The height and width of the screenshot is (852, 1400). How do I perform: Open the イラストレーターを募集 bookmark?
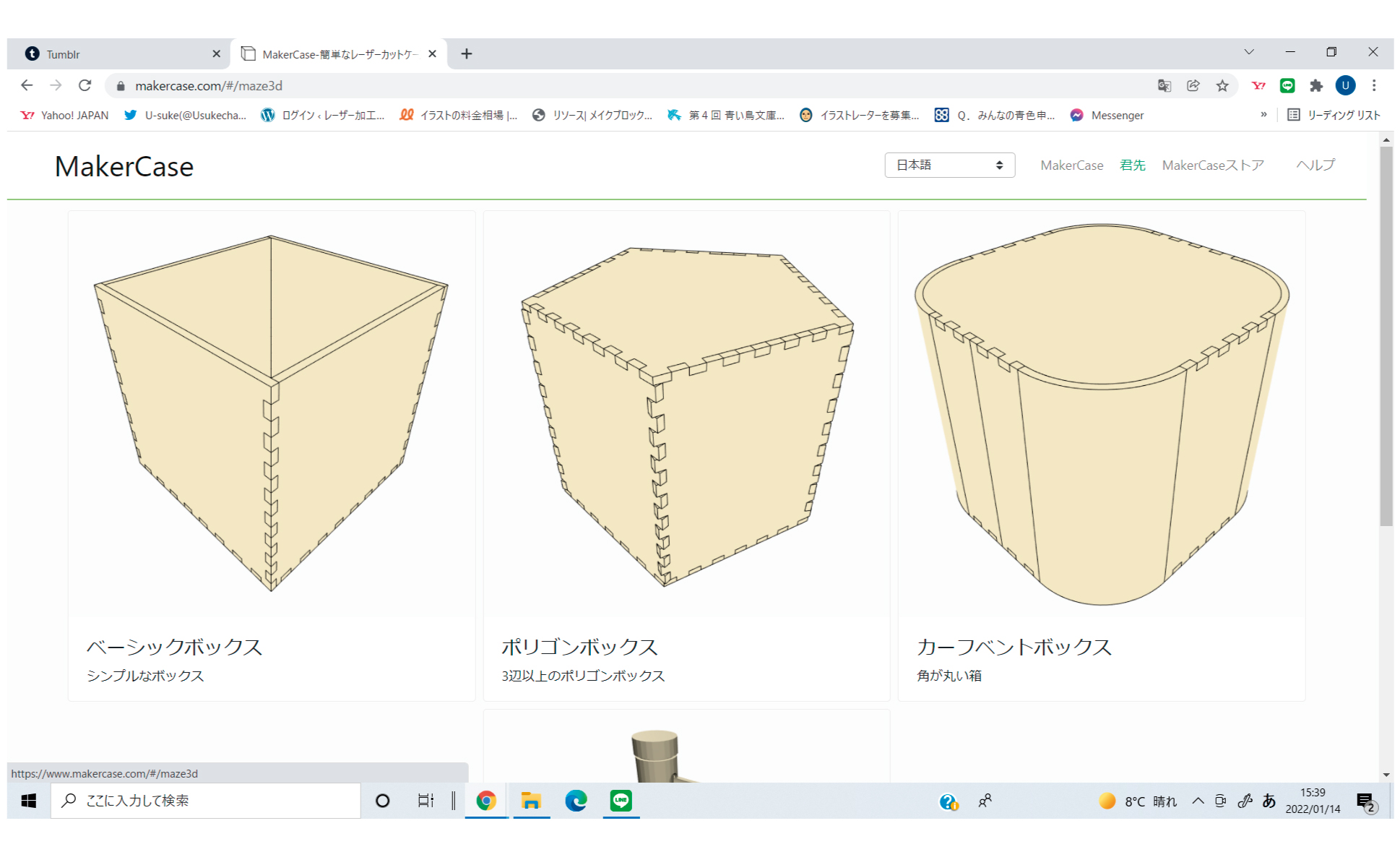click(859, 115)
